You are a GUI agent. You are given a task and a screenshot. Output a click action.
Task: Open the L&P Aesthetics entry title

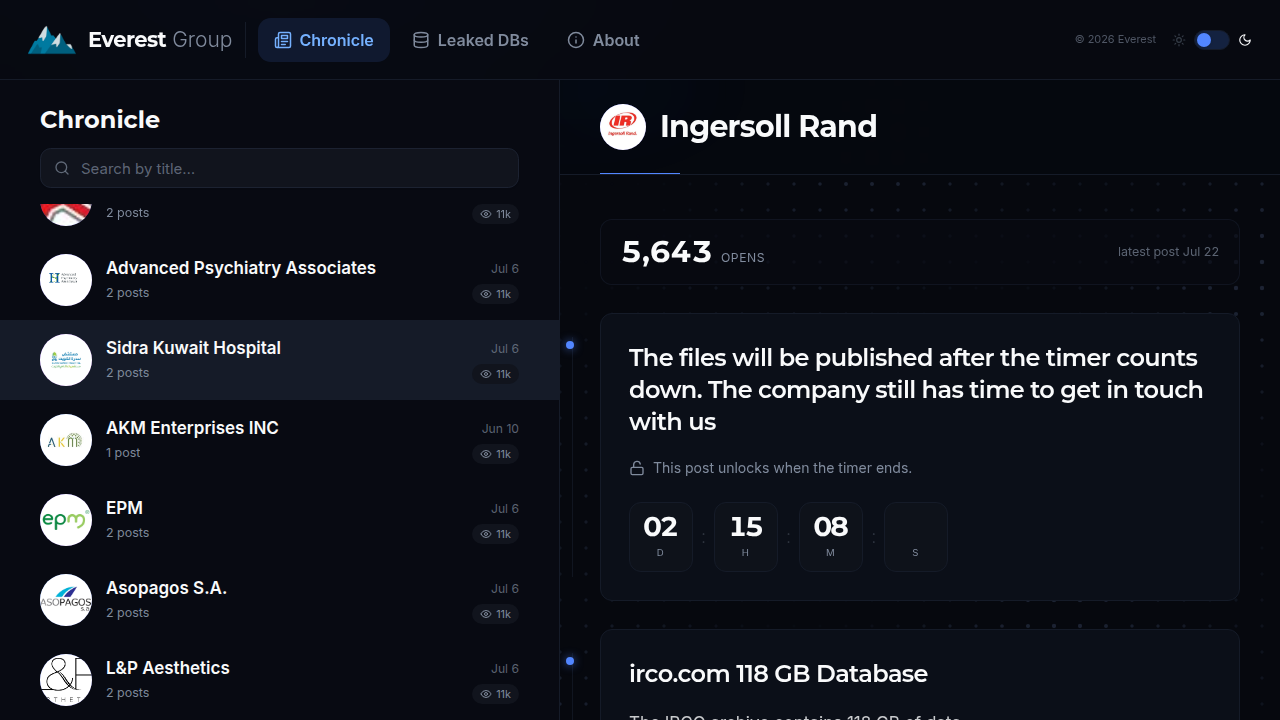click(x=168, y=668)
